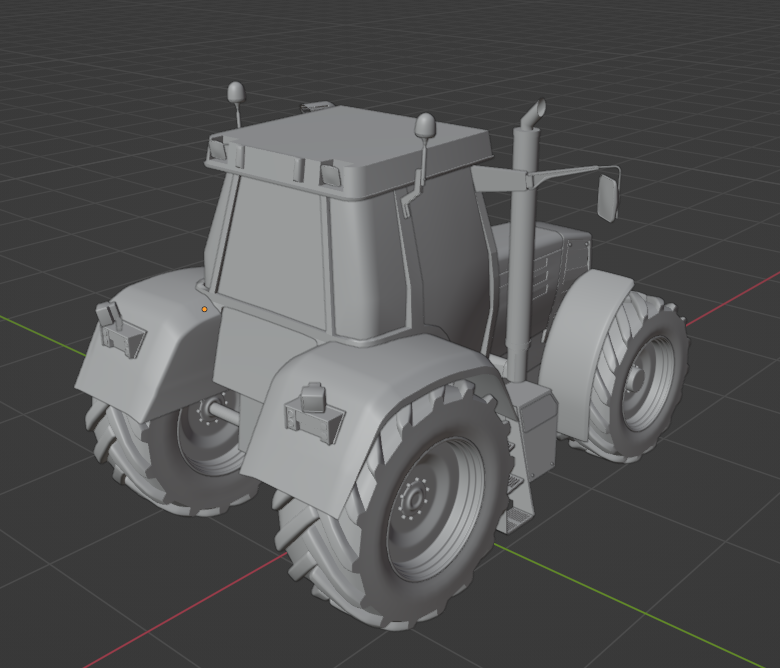Viewport: 780px width, 668px height.
Task: Click the beacon light on the roof's right stalk
Action: click(x=425, y=125)
